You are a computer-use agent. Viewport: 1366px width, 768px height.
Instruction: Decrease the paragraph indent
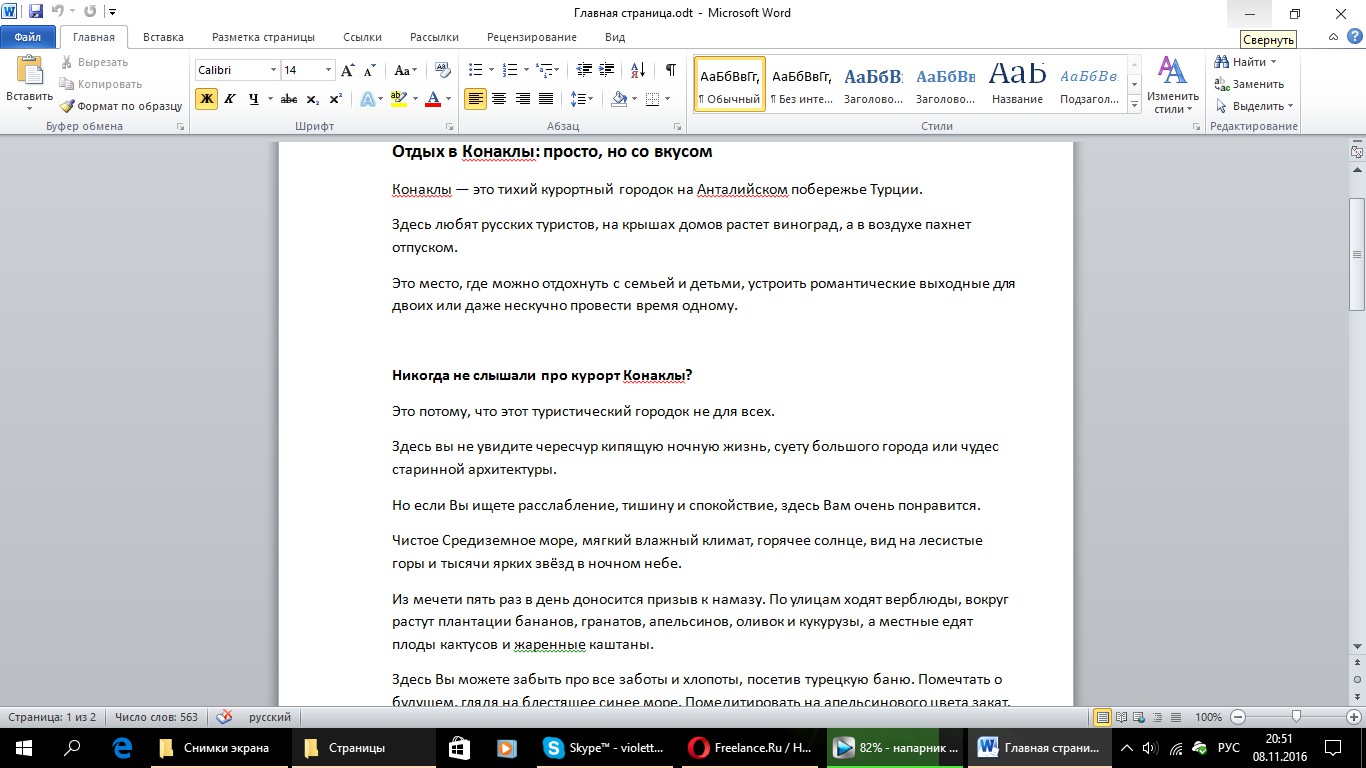[583, 70]
